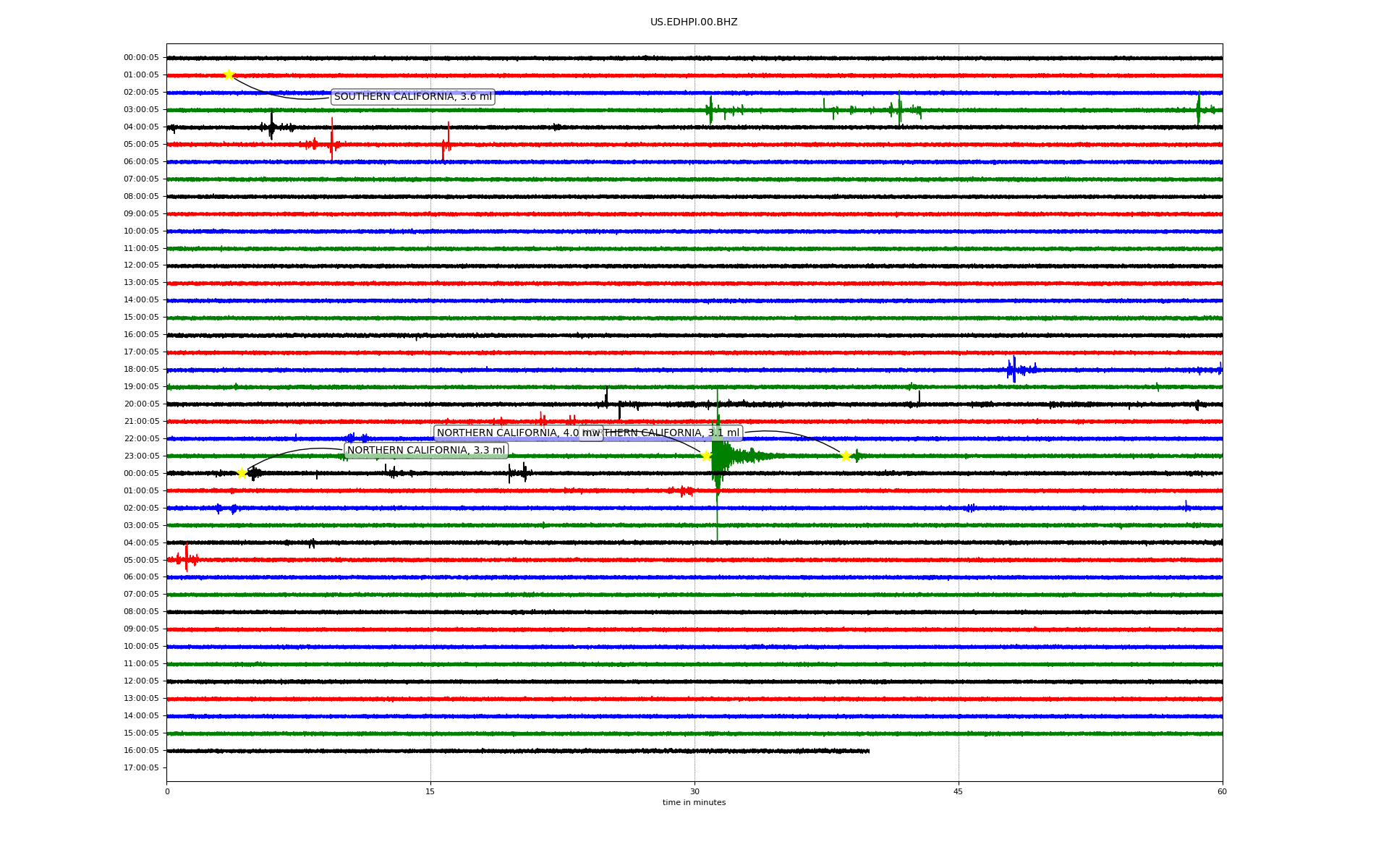Screen dimensions: 1389x868
Task: Click the 'time in minutes' axis label
Action: coord(693,803)
